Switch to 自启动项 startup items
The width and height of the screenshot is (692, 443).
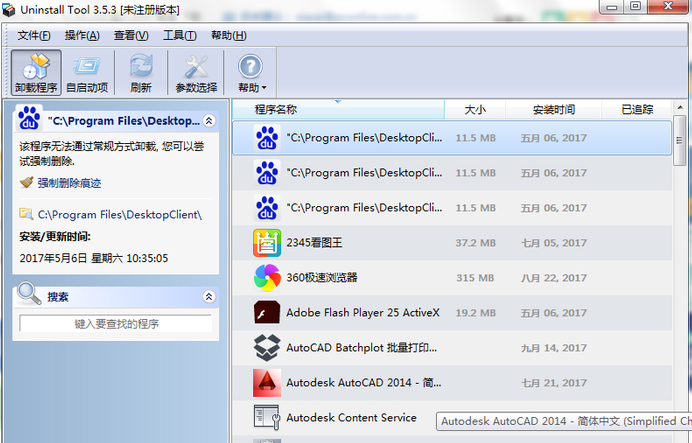pyautogui.click(x=87, y=72)
